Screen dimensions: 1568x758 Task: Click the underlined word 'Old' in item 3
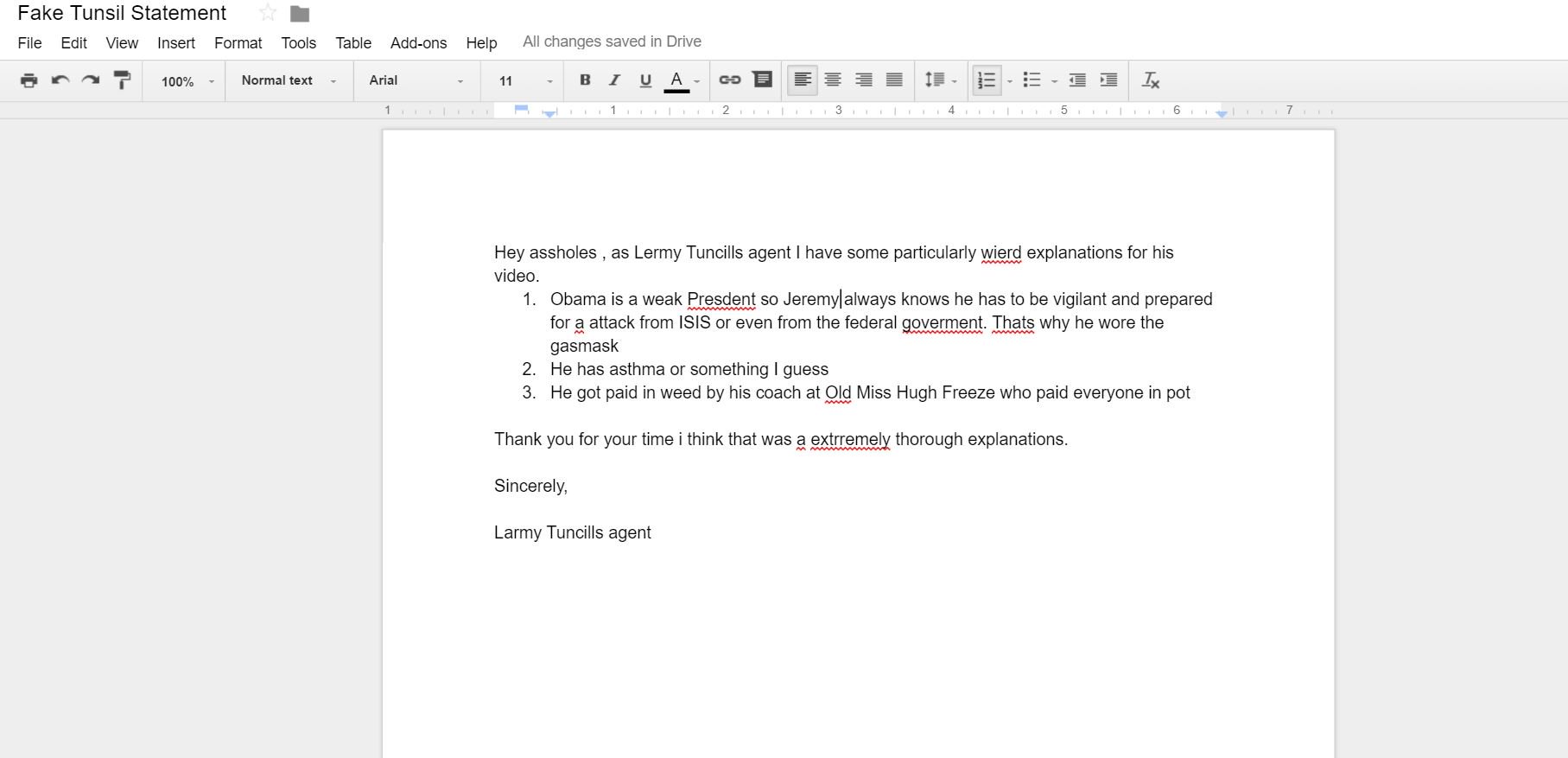coord(838,393)
